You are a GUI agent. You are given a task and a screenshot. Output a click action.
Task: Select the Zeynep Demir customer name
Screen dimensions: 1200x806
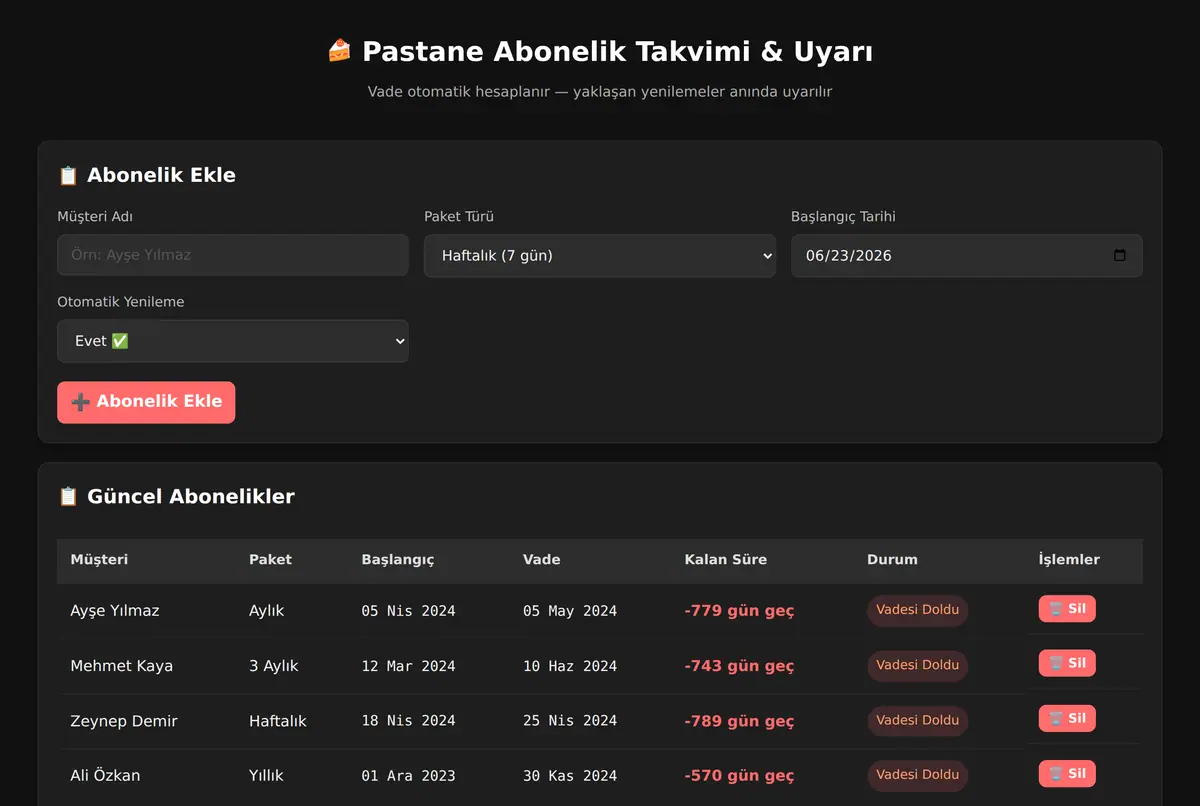(x=124, y=721)
